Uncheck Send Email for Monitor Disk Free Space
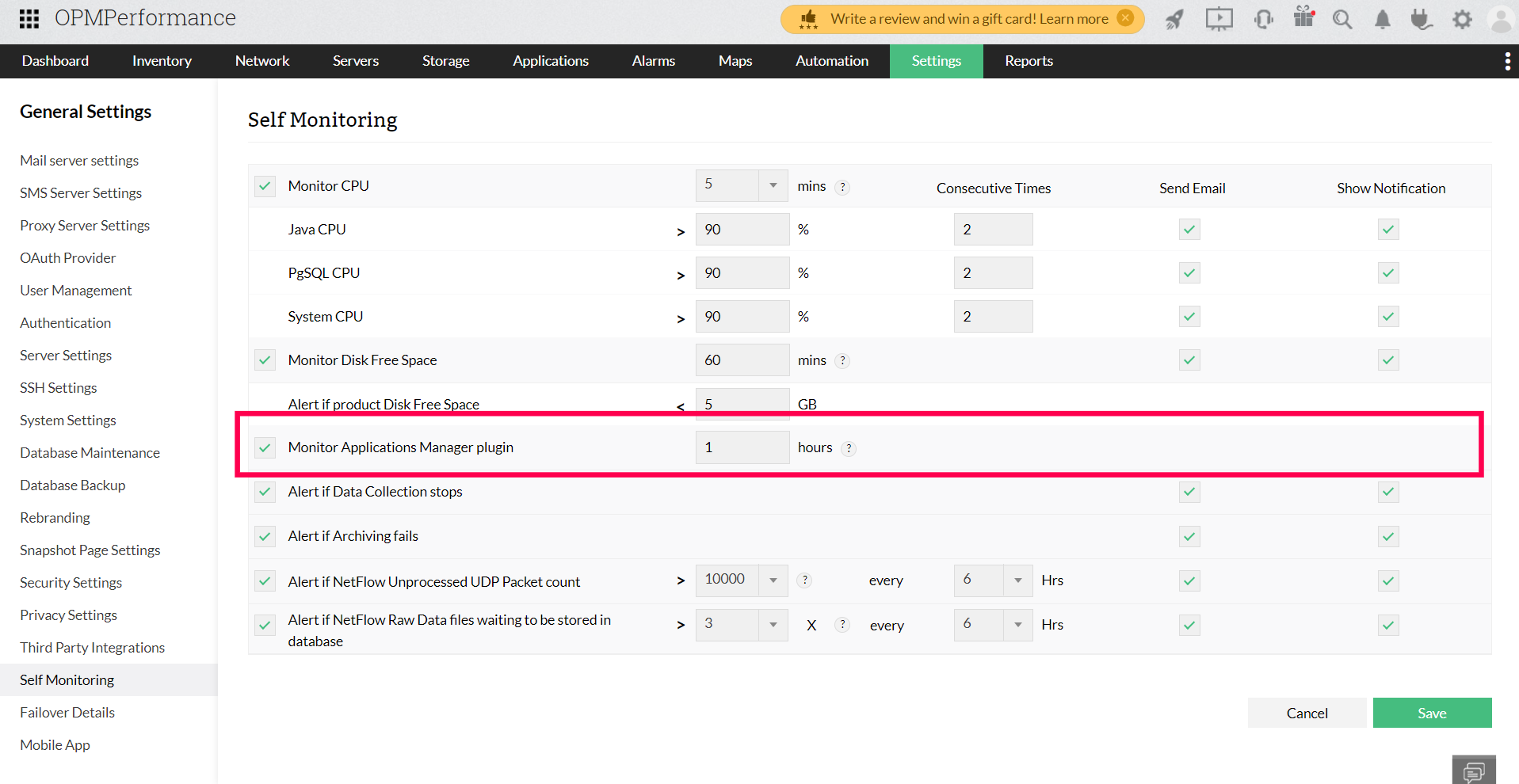The image size is (1519, 784). (x=1189, y=360)
